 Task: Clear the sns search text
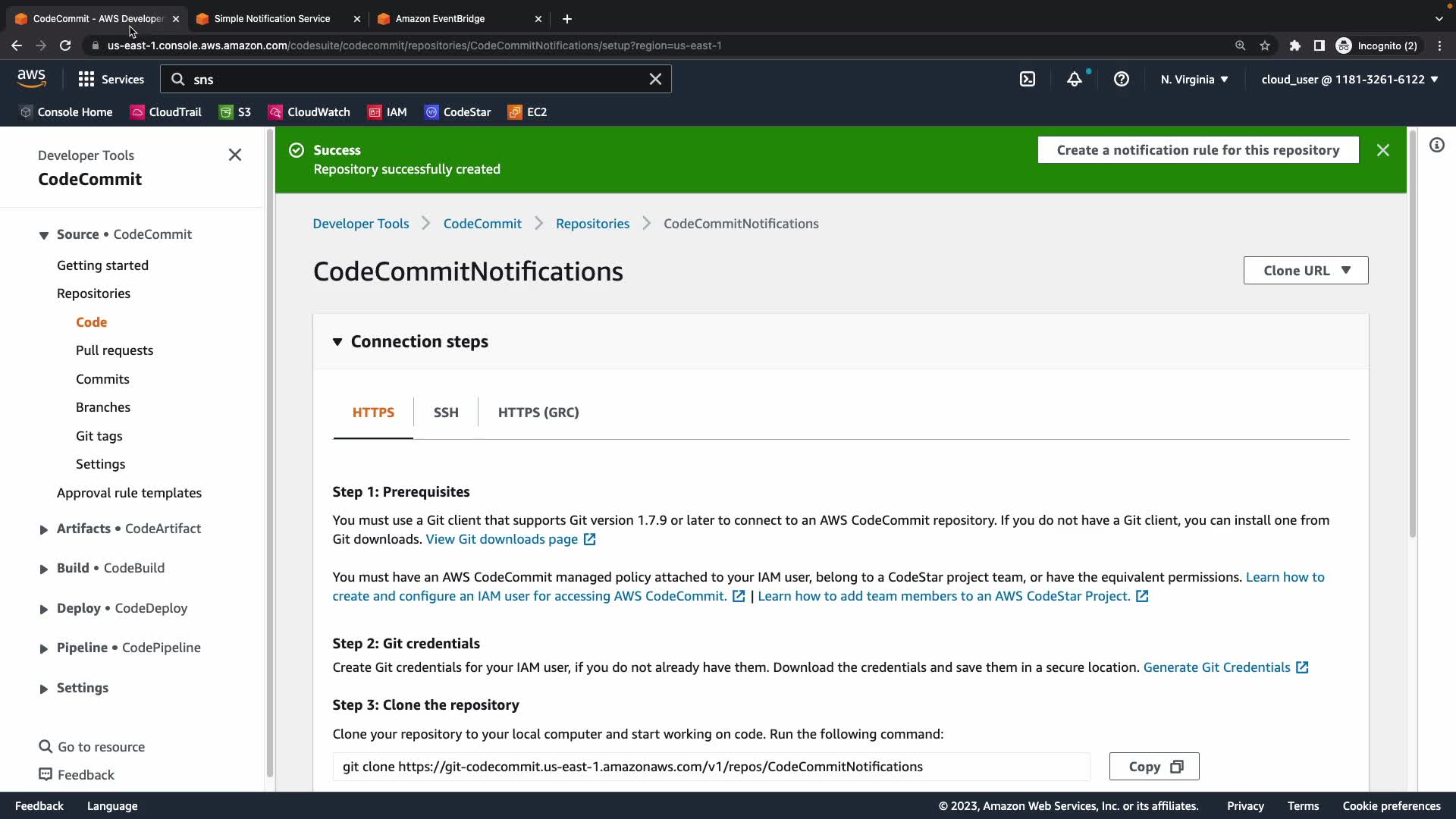click(x=655, y=79)
